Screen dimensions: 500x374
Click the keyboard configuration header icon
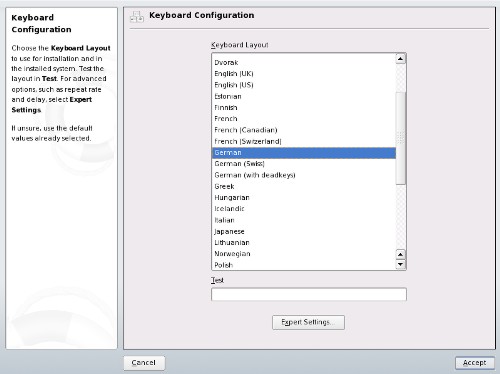(x=137, y=16)
